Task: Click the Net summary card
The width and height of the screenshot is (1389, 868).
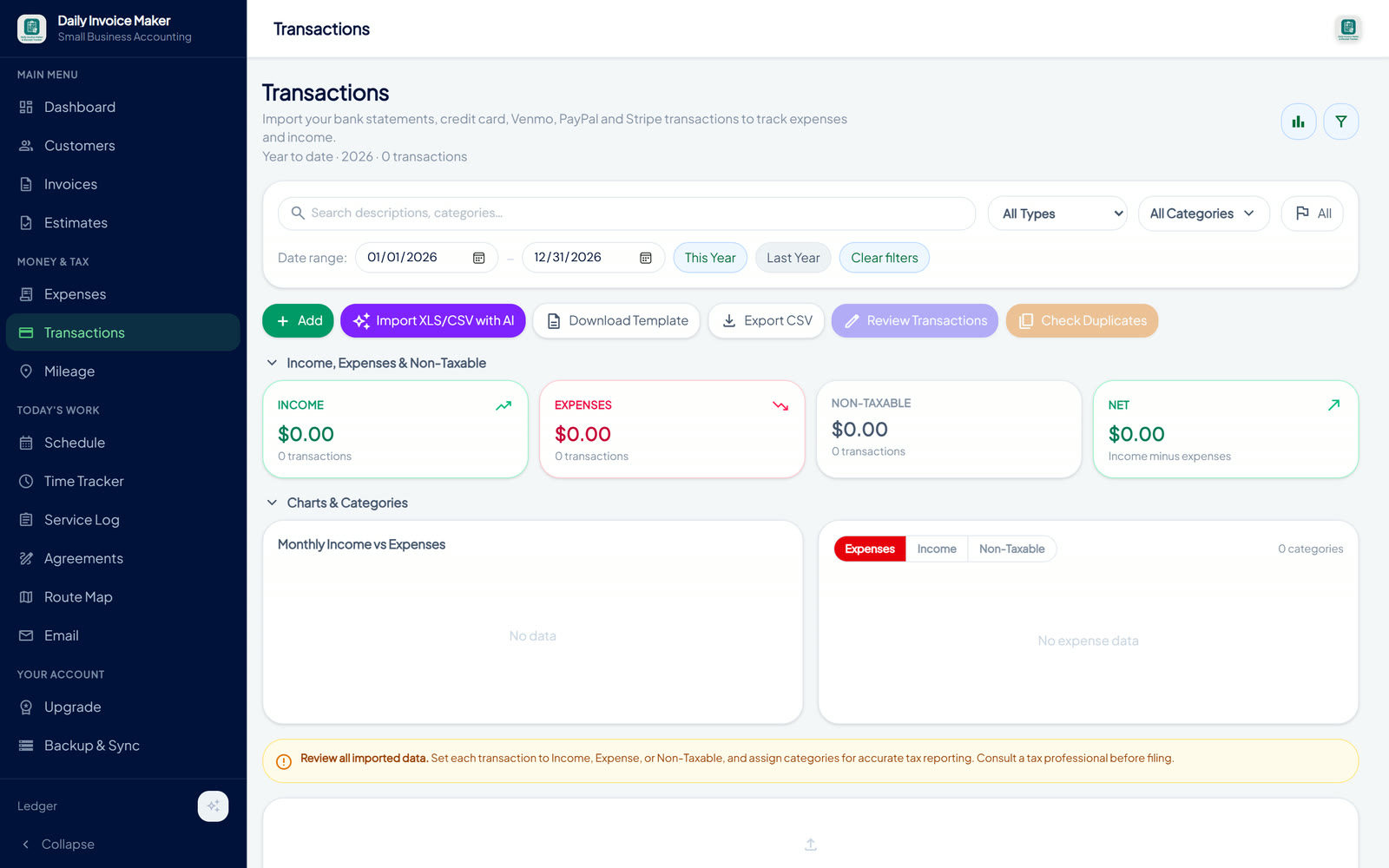Action: coord(1226,430)
